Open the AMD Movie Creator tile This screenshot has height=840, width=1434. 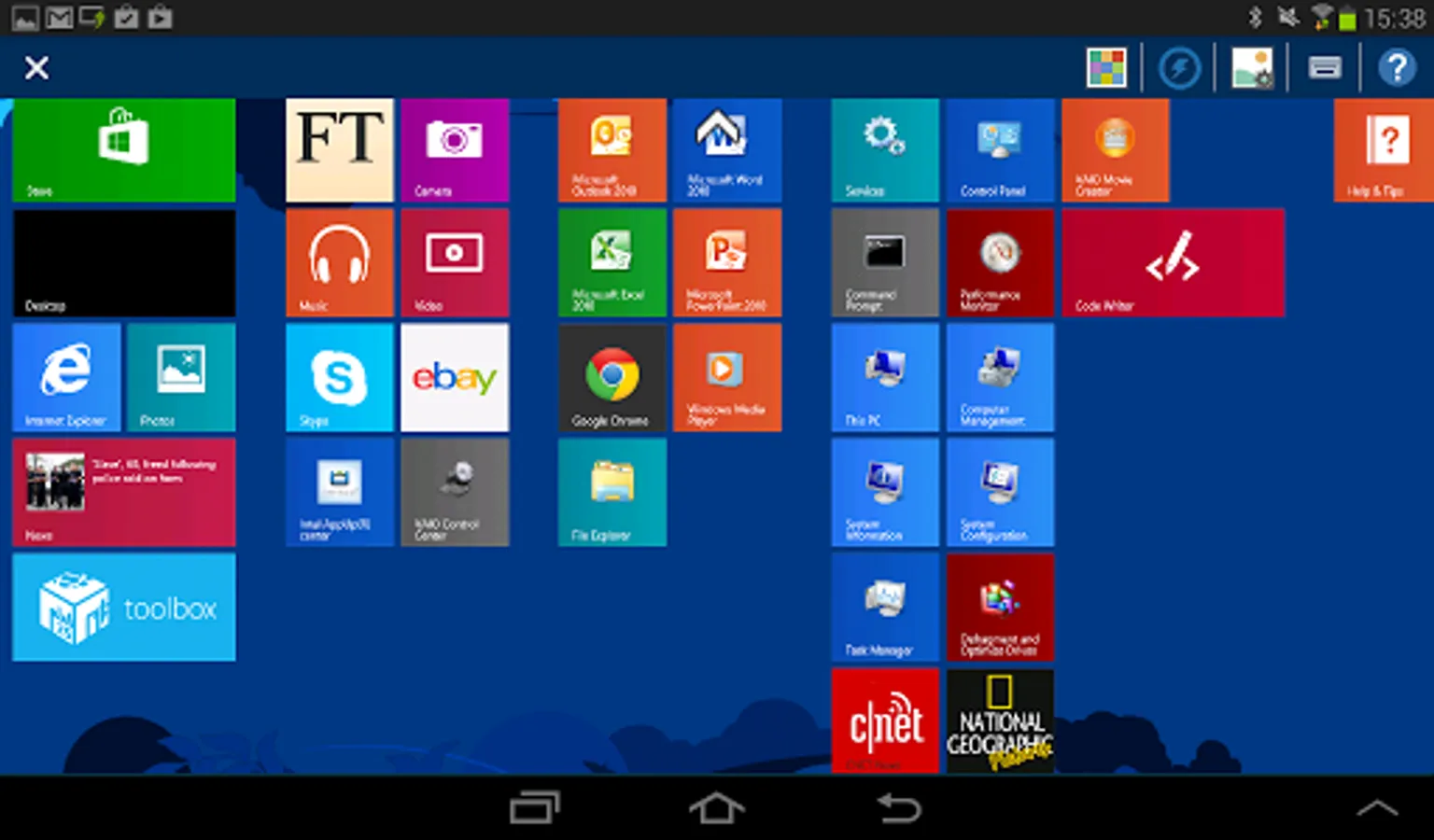point(1115,150)
